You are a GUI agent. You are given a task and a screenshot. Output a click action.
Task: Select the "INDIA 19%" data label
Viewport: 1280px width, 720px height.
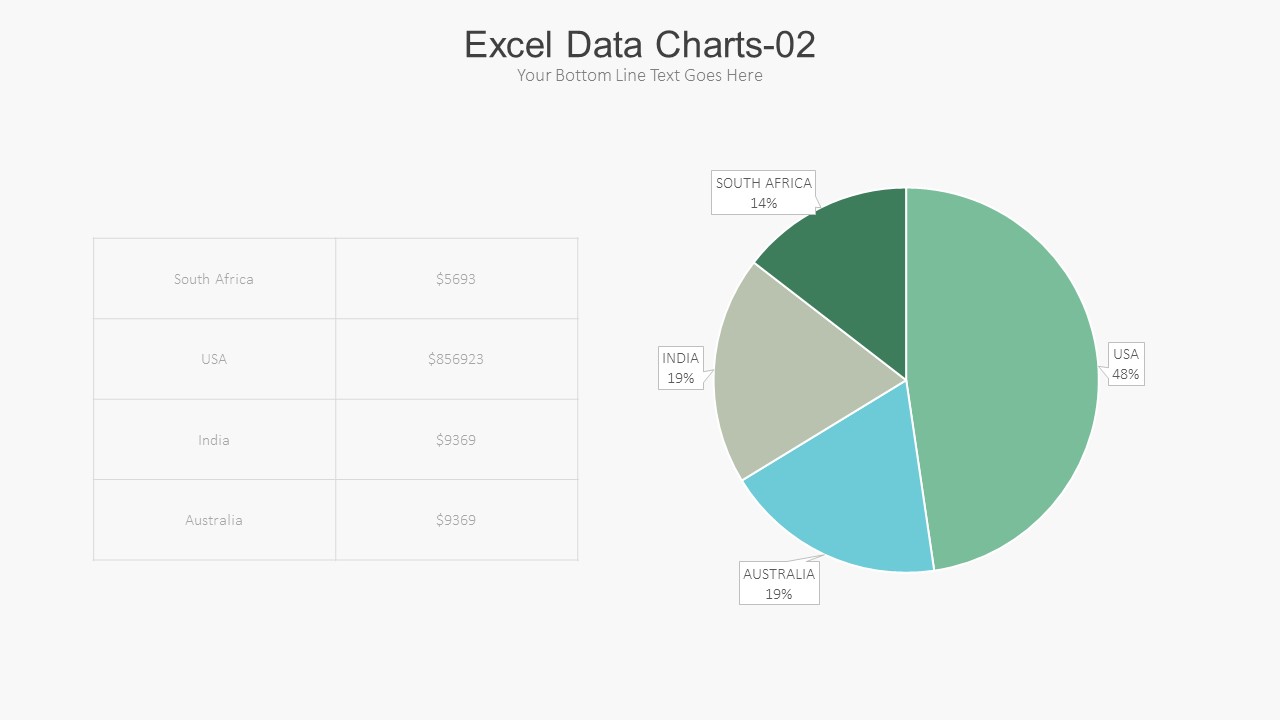point(681,368)
